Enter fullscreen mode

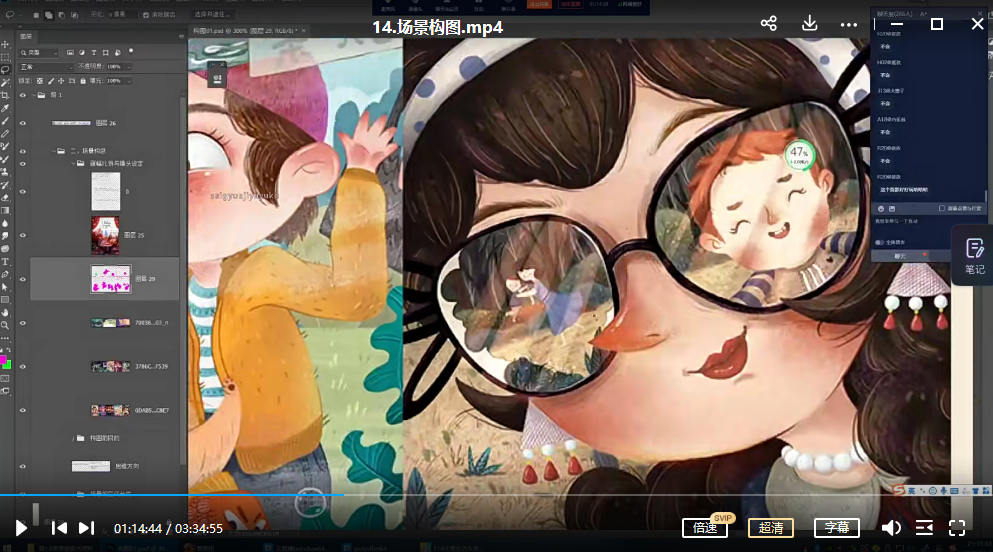click(x=957, y=528)
